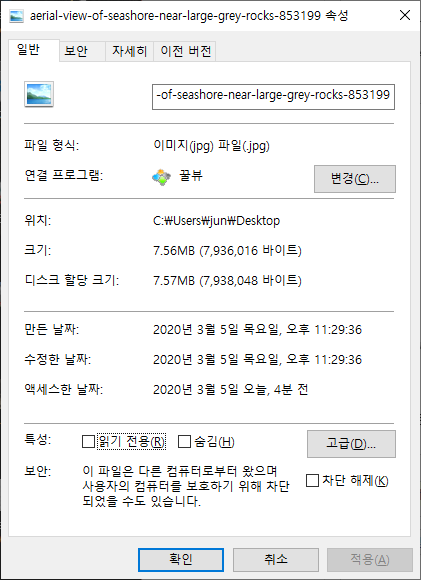Select the 일반 tab
Screen dimensions: 421x580
28,50
